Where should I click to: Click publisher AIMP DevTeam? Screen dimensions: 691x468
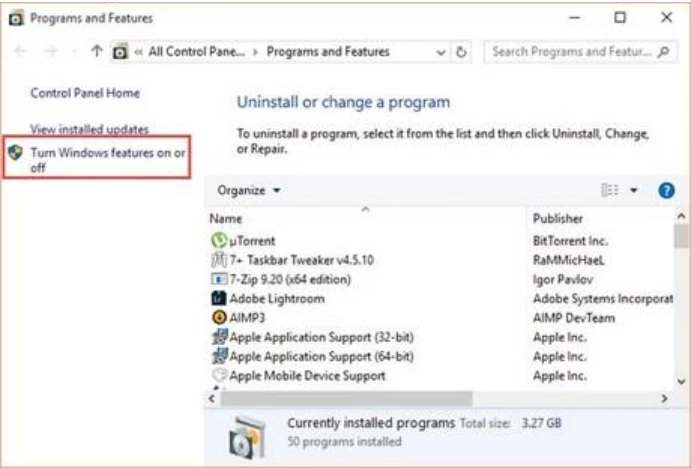[573, 318]
